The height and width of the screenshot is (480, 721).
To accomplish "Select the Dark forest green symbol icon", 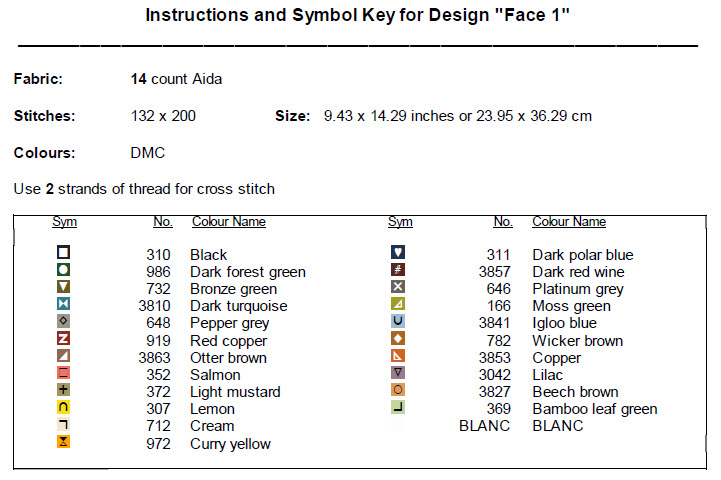I will 64,271.
